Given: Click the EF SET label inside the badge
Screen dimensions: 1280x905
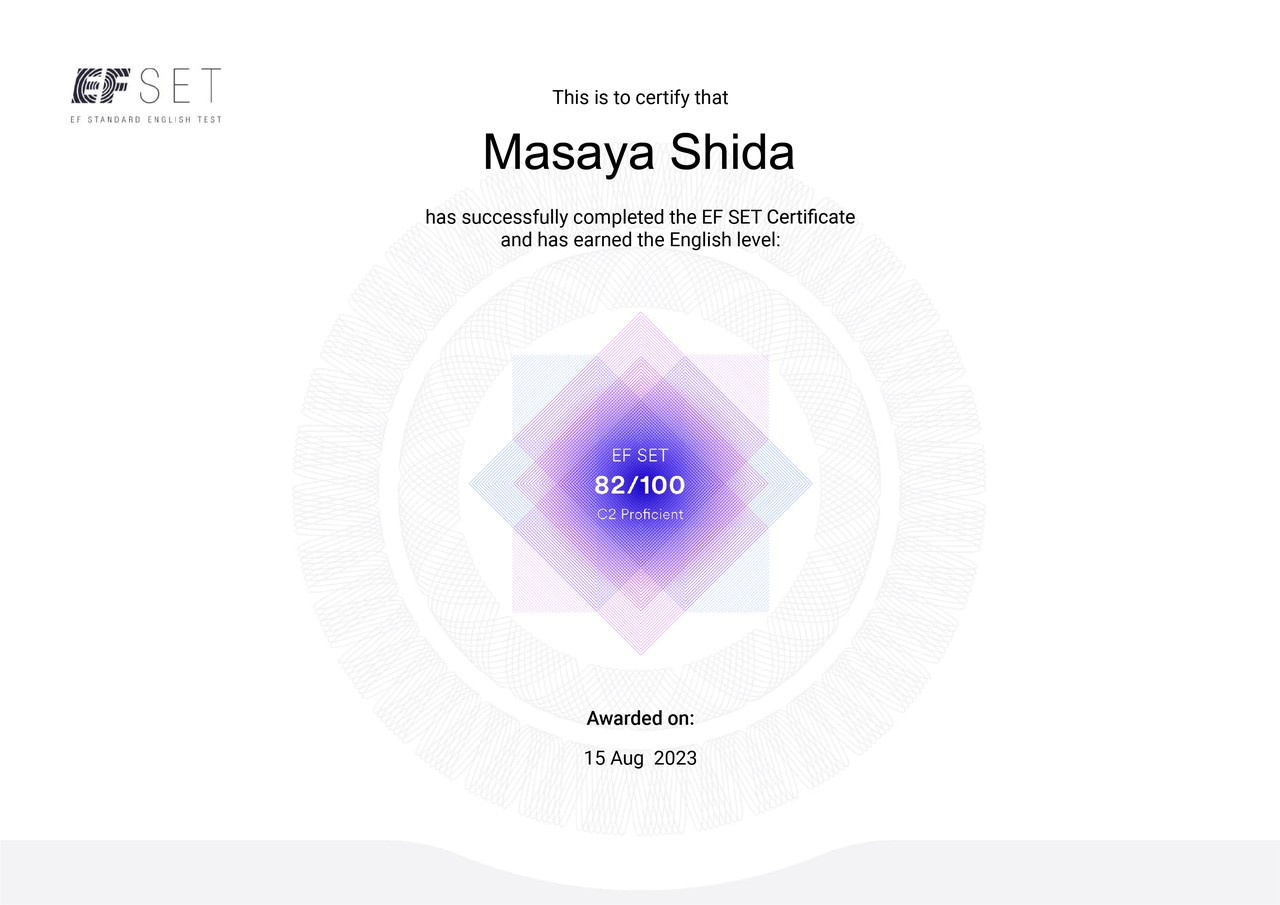Looking at the screenshot, I should tap(640, 456).
